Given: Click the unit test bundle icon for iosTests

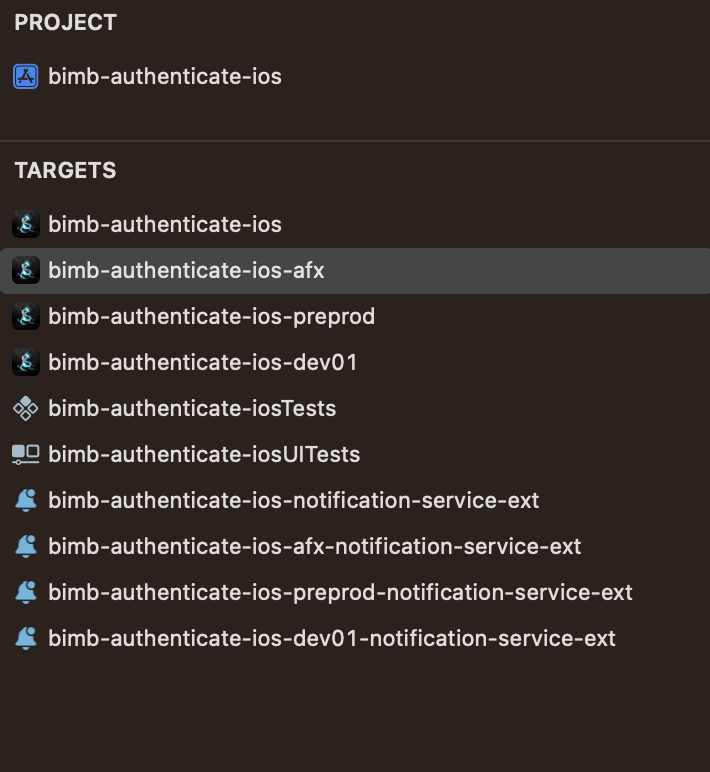Looking at the screenshot, I should [x=26, y=408].
